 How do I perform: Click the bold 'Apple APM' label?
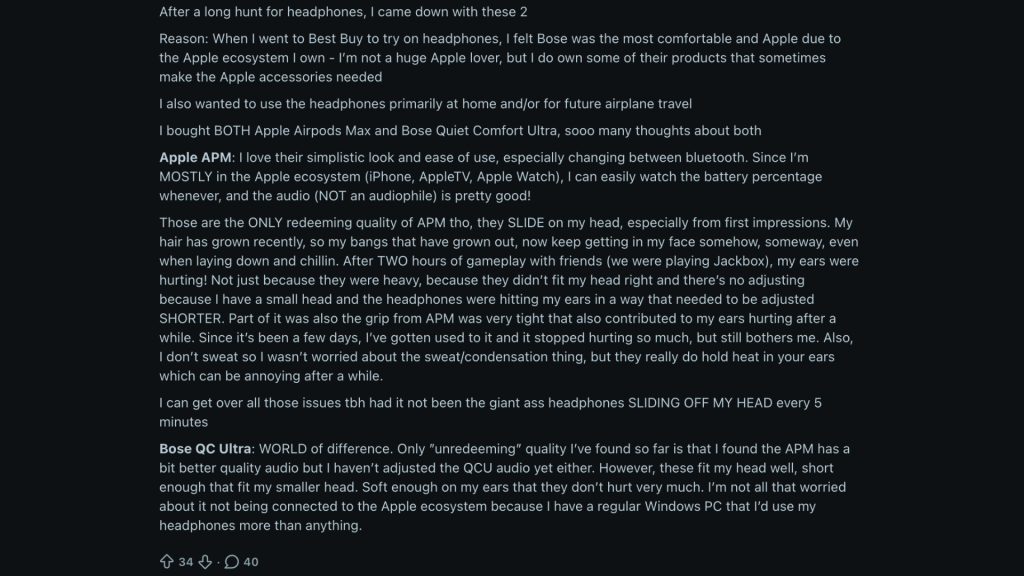pos(194,157)
